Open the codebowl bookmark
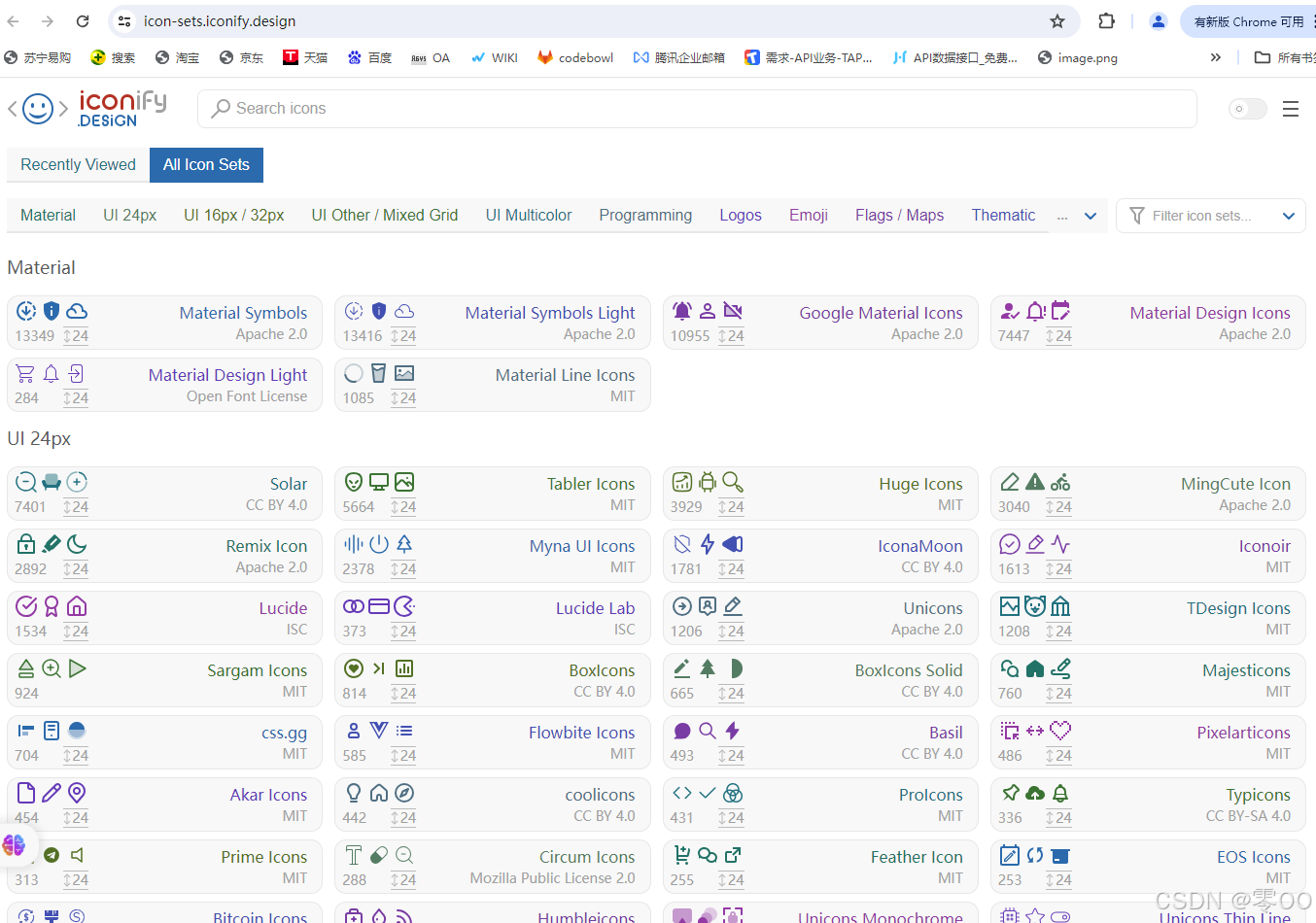The width and height of the screenshot is (1316, 923). click(x=575, y=57)
